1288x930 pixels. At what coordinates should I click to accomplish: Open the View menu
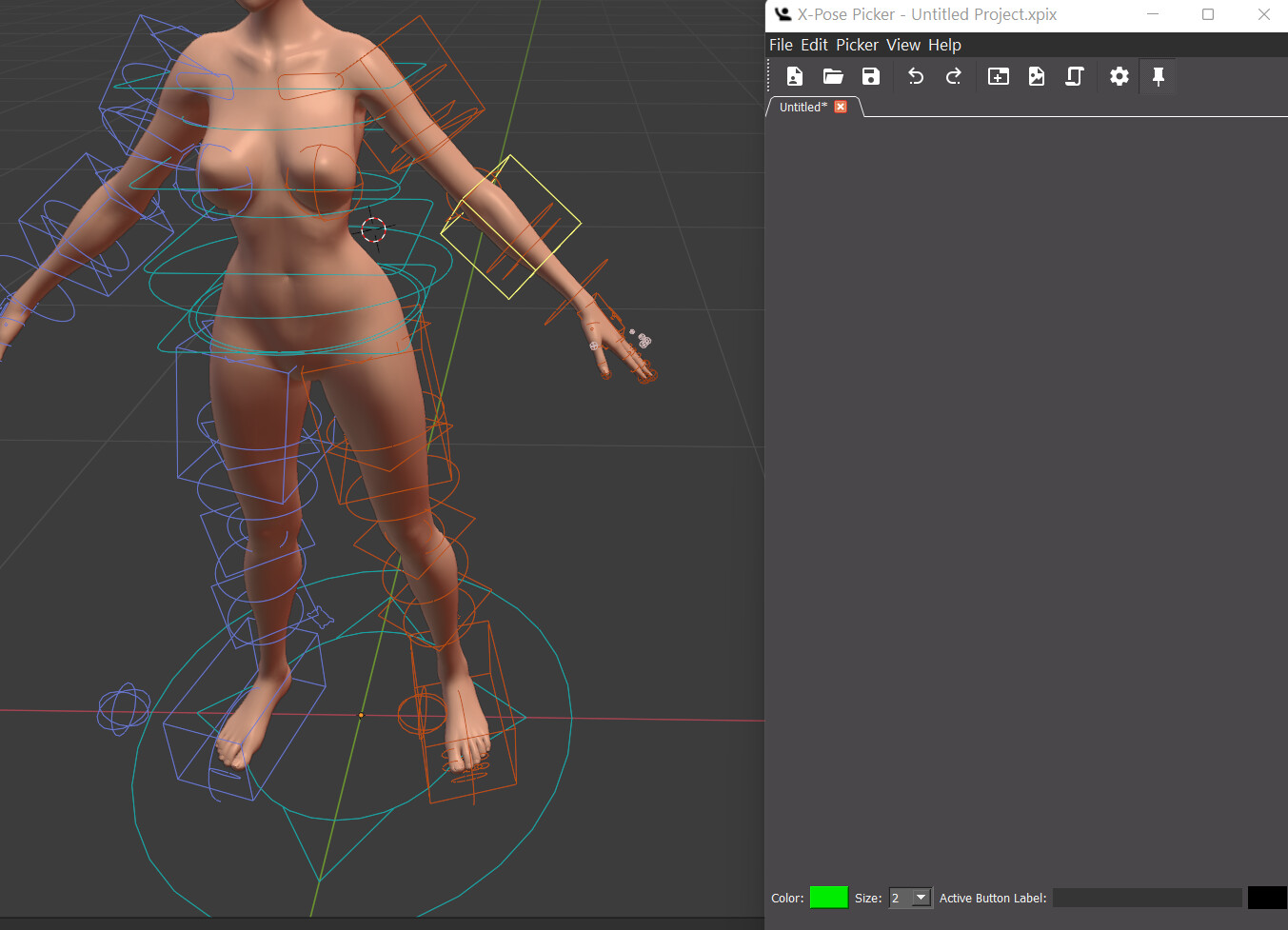[x=903, y=45]
